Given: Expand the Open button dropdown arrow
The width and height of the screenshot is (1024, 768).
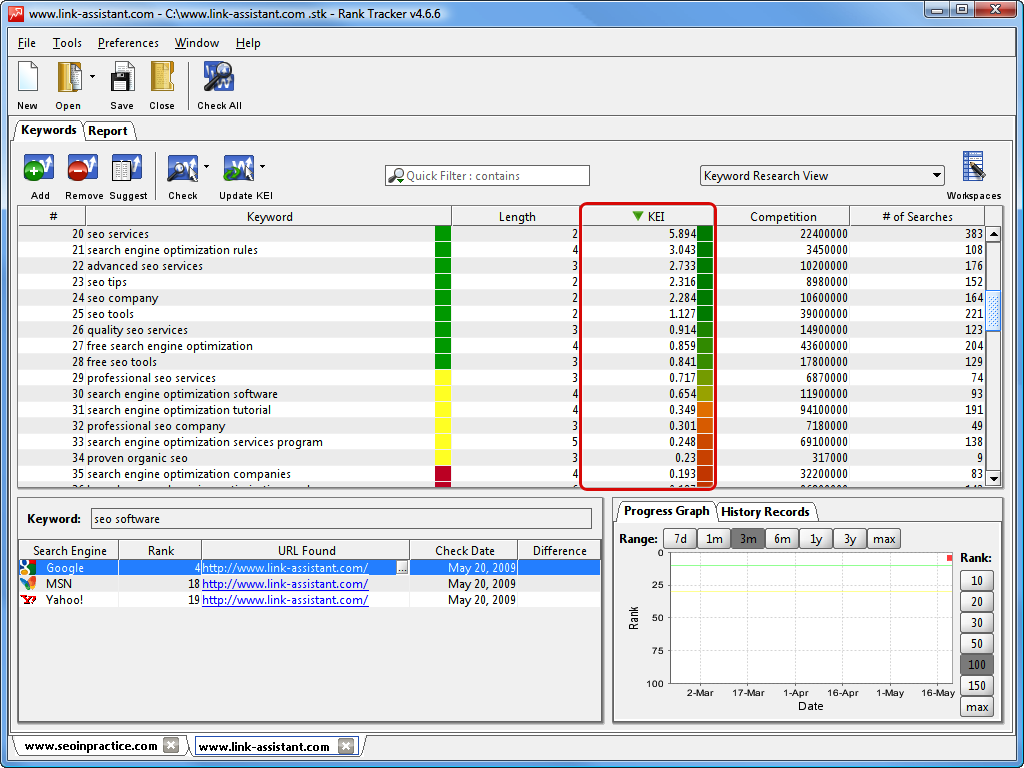Looking at the screenshot, I should pos(92,76).
